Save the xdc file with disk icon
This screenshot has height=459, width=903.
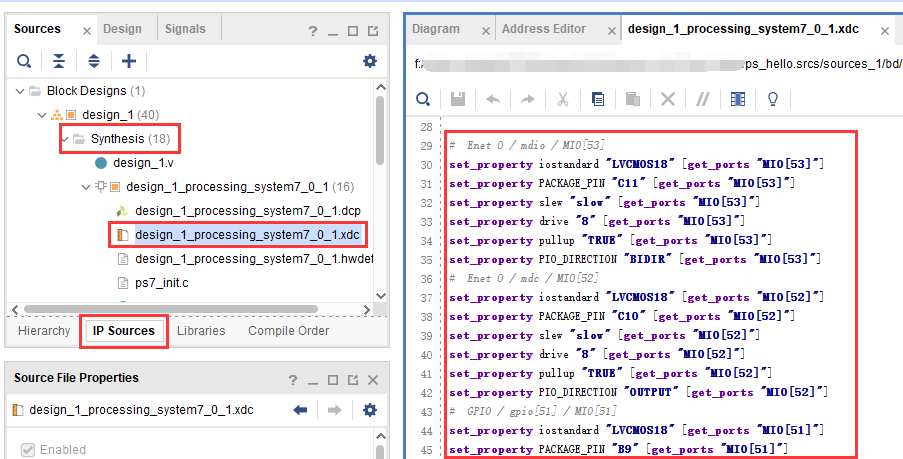[458, 99]
